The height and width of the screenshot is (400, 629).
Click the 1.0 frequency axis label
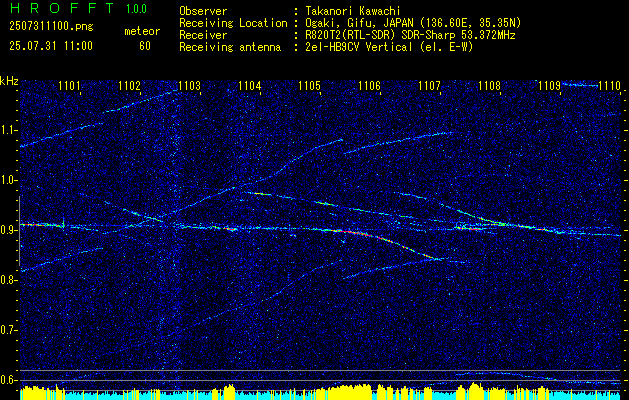point(9,180)
